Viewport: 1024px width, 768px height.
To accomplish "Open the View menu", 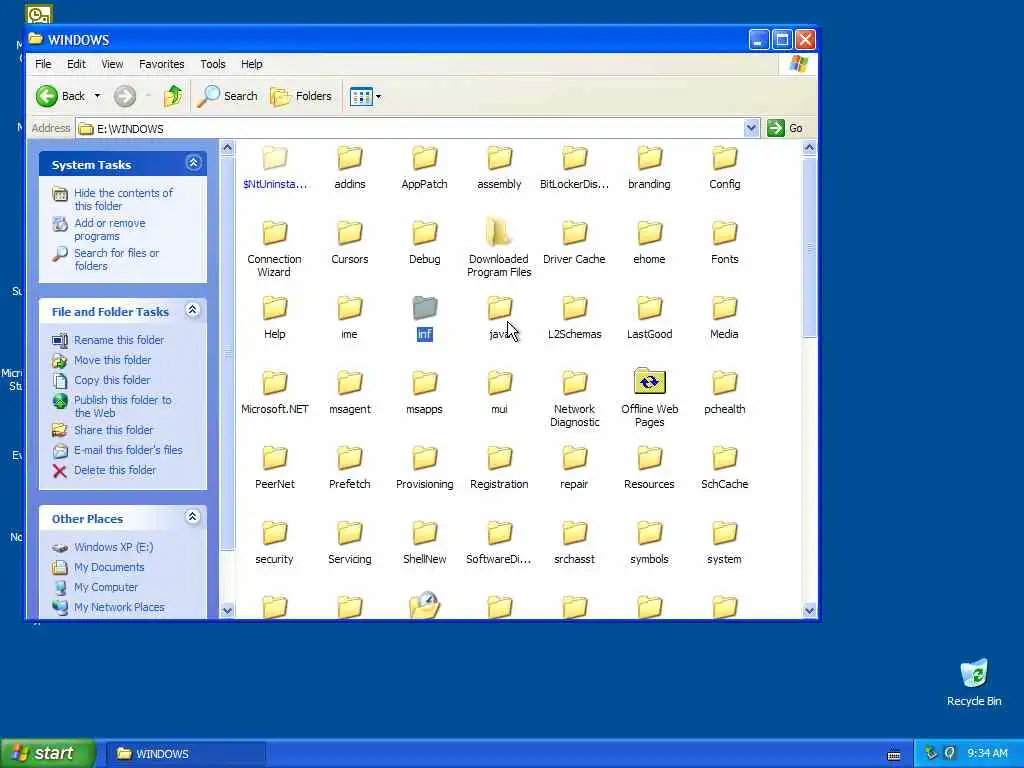I will [112, 64].
